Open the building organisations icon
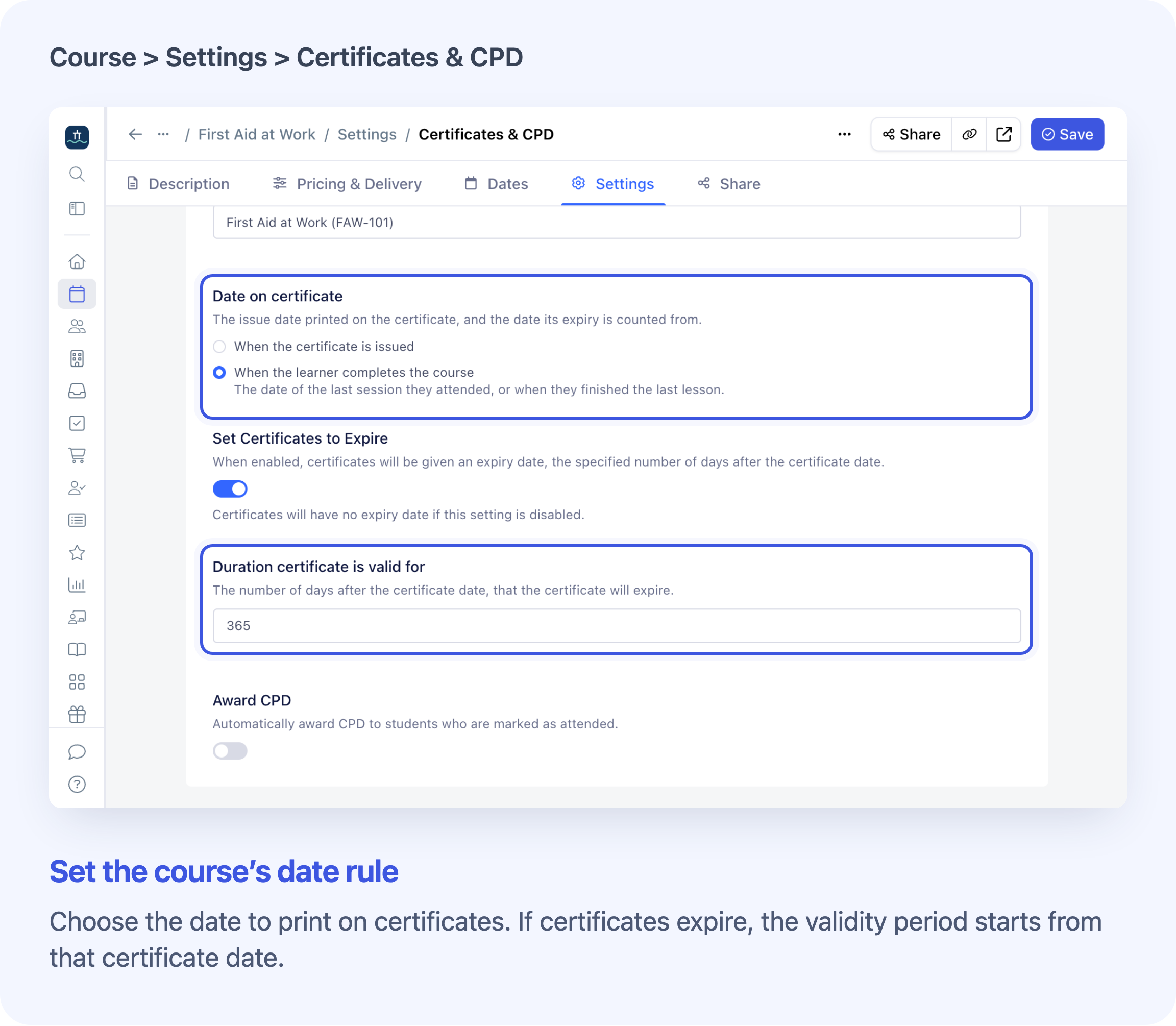Screen dimensions: 1176x1026 pos(77,358)
